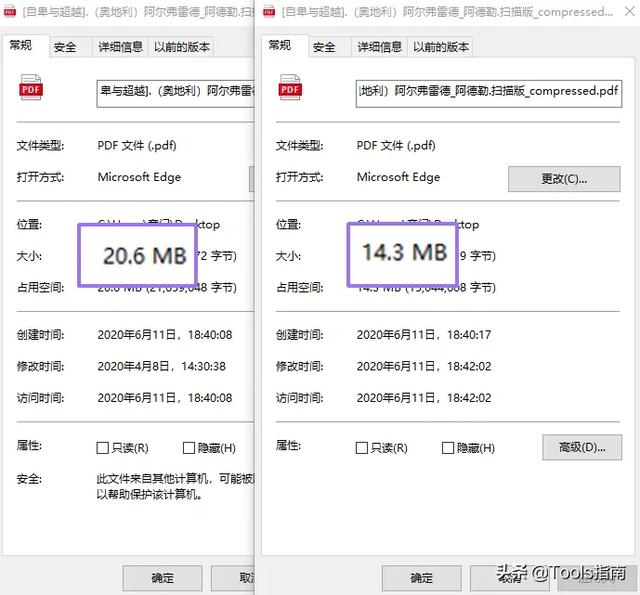Click 此文件来自其他计算机 security notice text
This screenshot has width=640, height=595.
coord(175,486)
